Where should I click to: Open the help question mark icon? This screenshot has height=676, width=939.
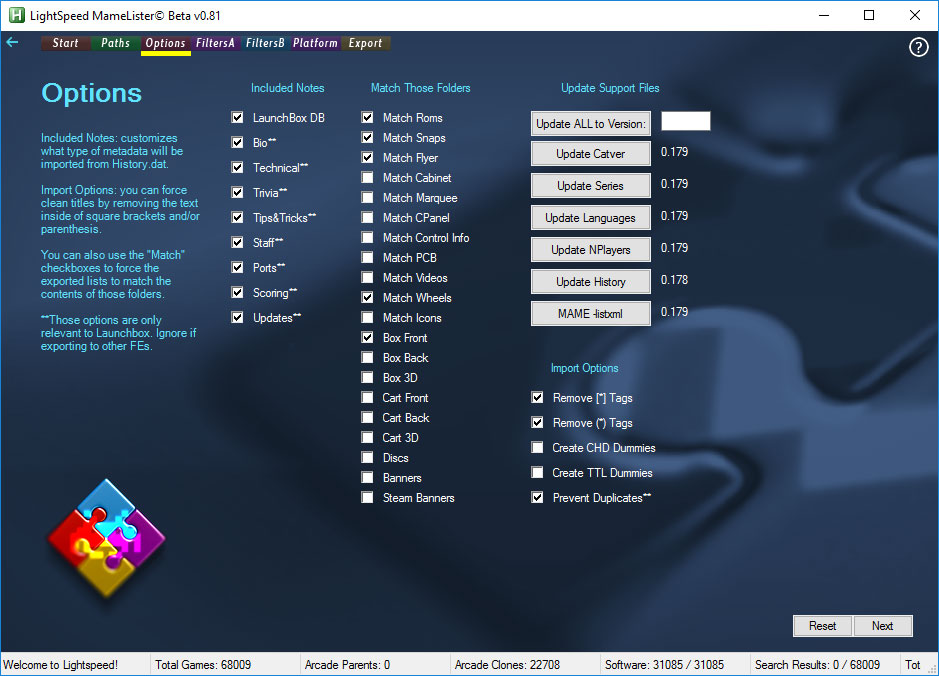918,47
